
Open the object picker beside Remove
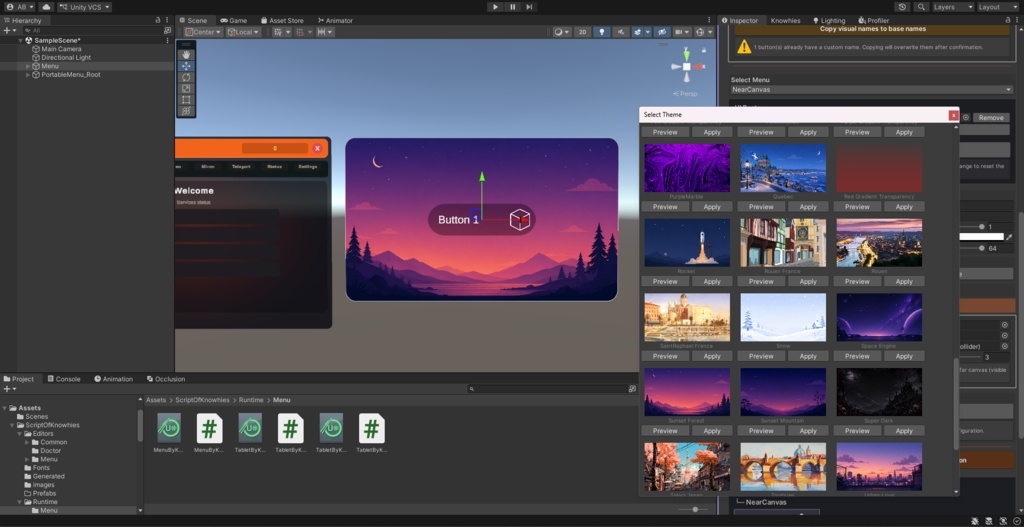(x=966, y=118)
